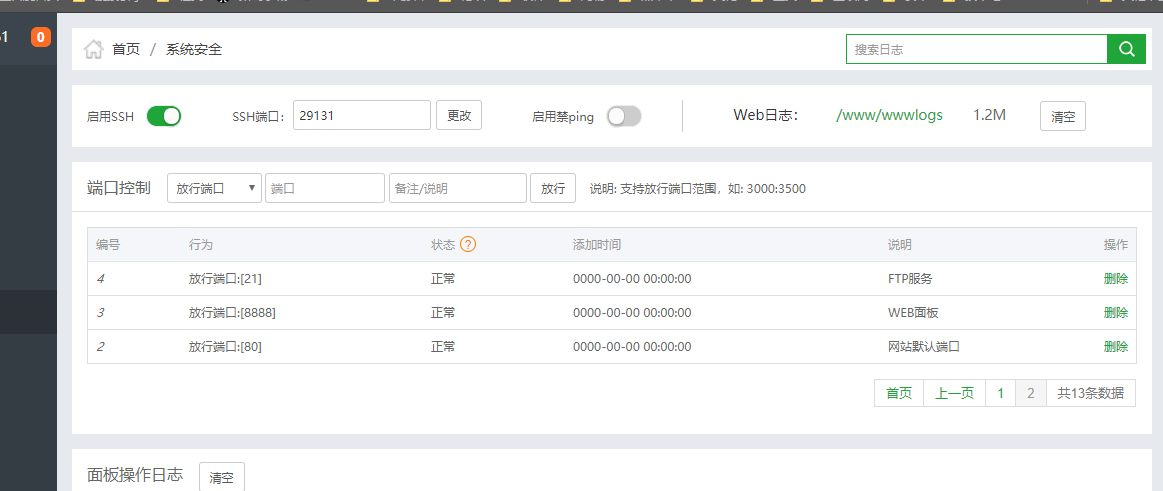Clear the 面板操作日志 with 清空 button
The width and height of the screenshot is (1163, 491).
[x=222, y=478]
